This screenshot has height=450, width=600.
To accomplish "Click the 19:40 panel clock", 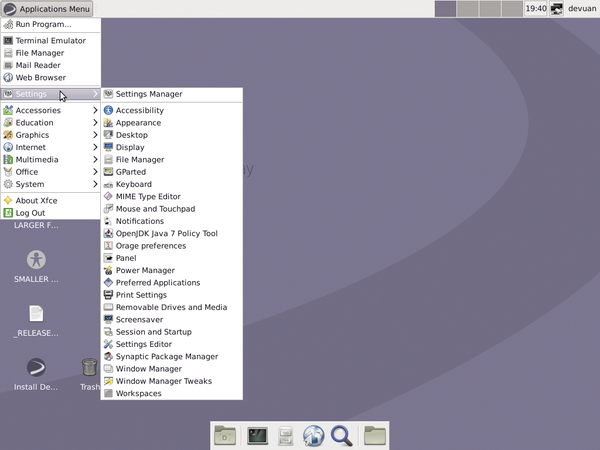I will [536, 8].
